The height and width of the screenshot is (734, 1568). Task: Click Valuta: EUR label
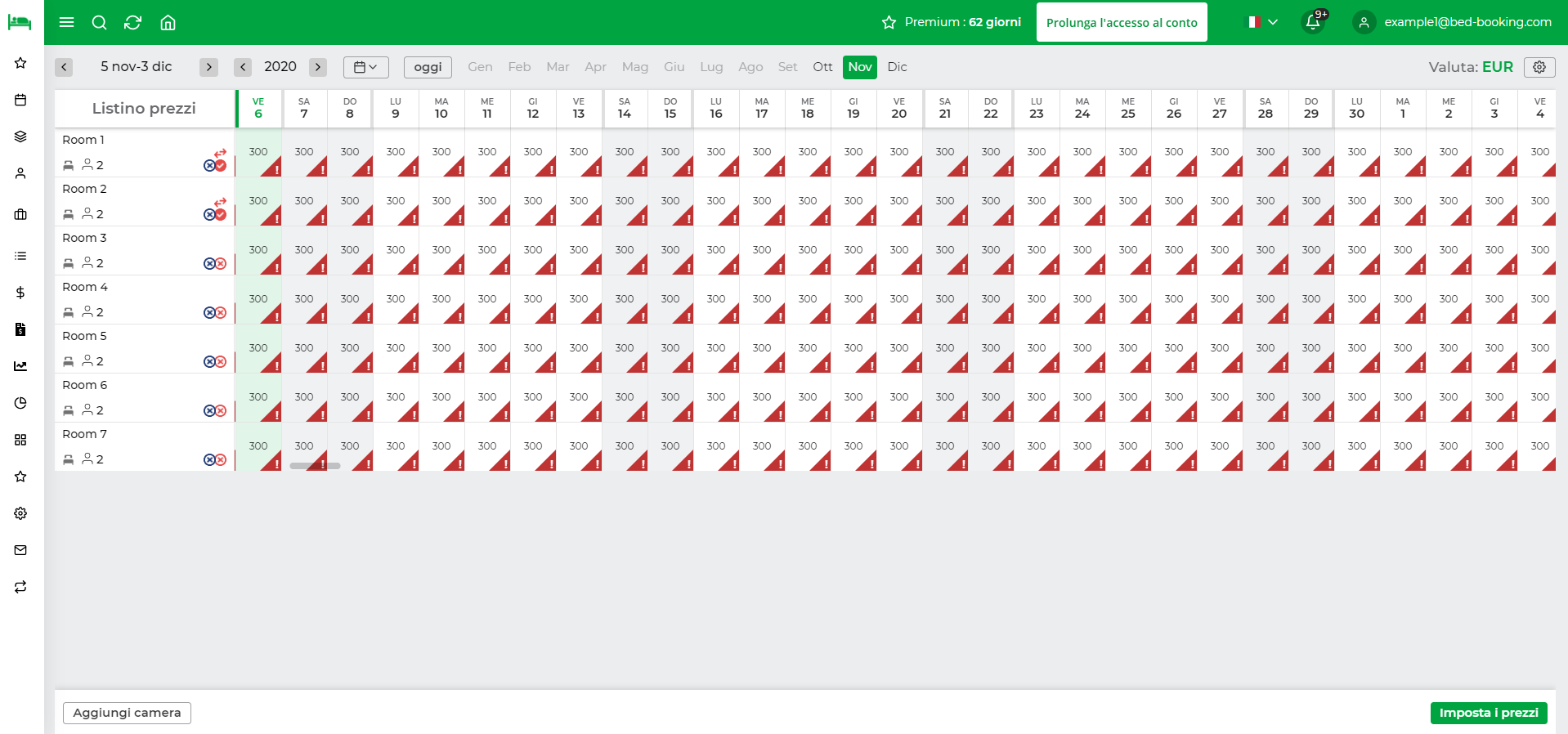[x=1471, y=67]
